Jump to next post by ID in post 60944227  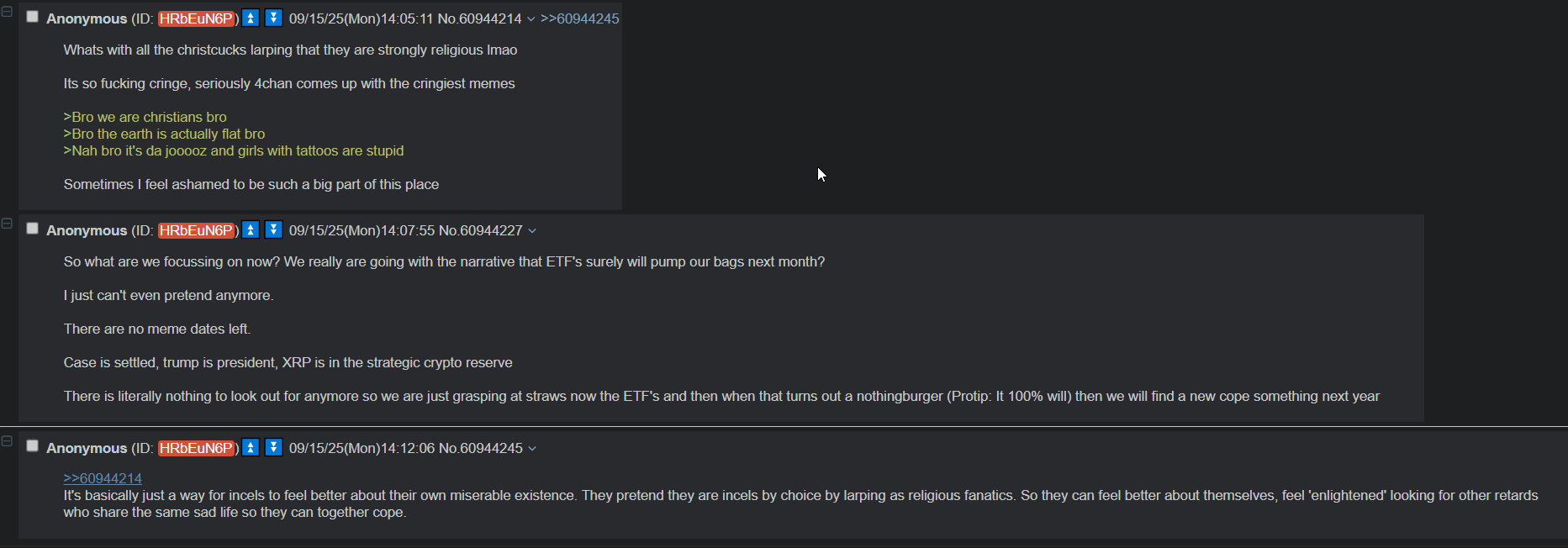[x=273, y=229]
